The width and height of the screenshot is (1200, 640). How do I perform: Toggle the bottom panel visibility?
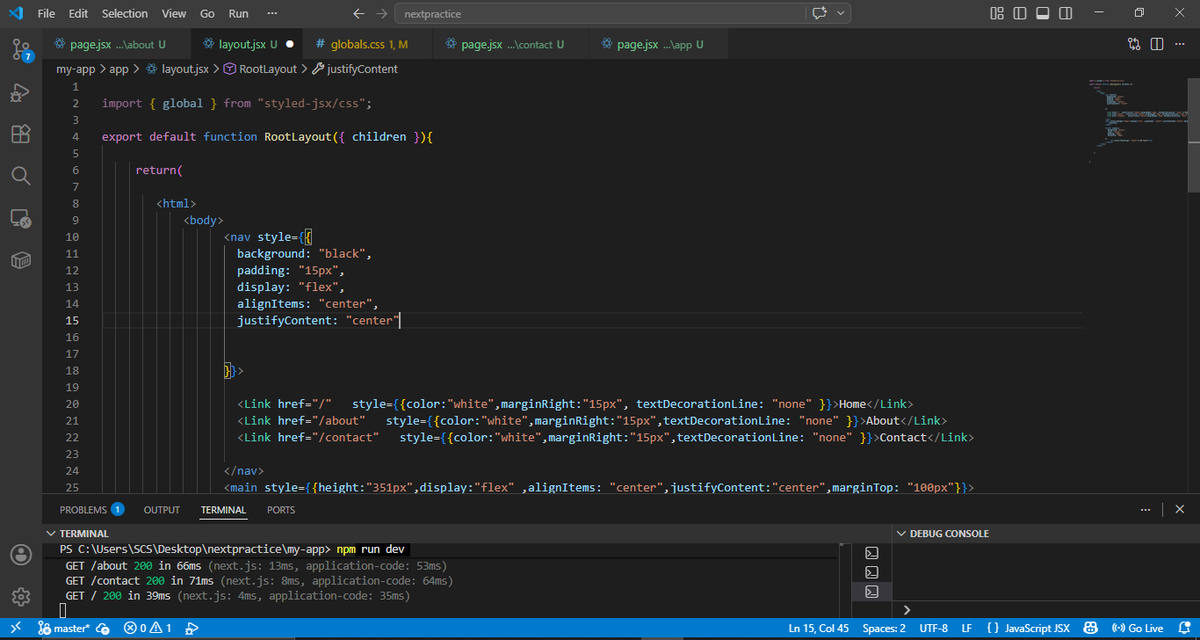1043,14
